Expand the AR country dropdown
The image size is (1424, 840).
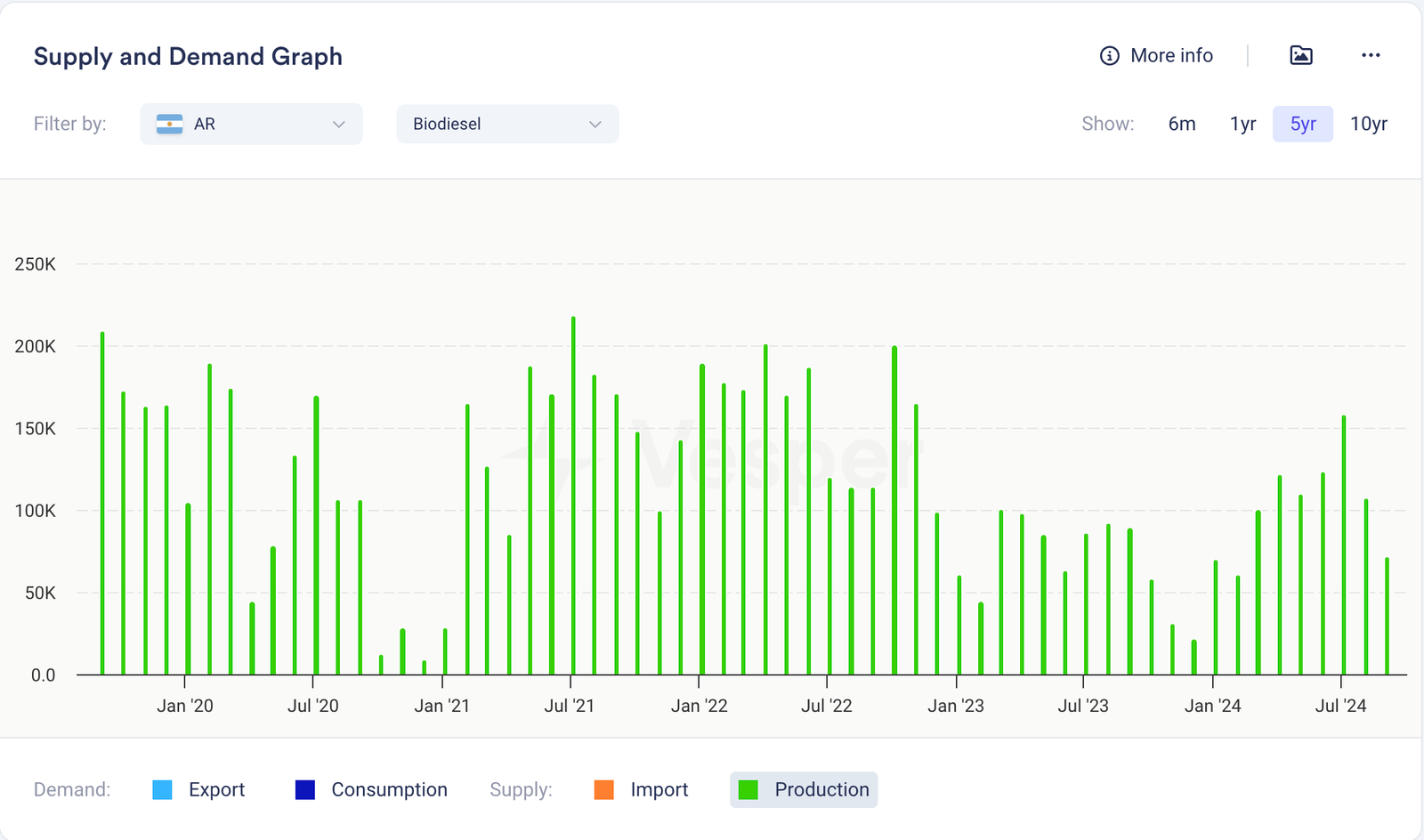coord(251,125)
